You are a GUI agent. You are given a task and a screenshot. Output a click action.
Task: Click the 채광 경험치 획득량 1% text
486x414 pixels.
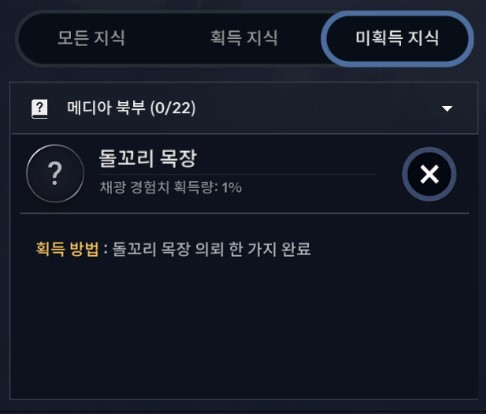(171, 187)
